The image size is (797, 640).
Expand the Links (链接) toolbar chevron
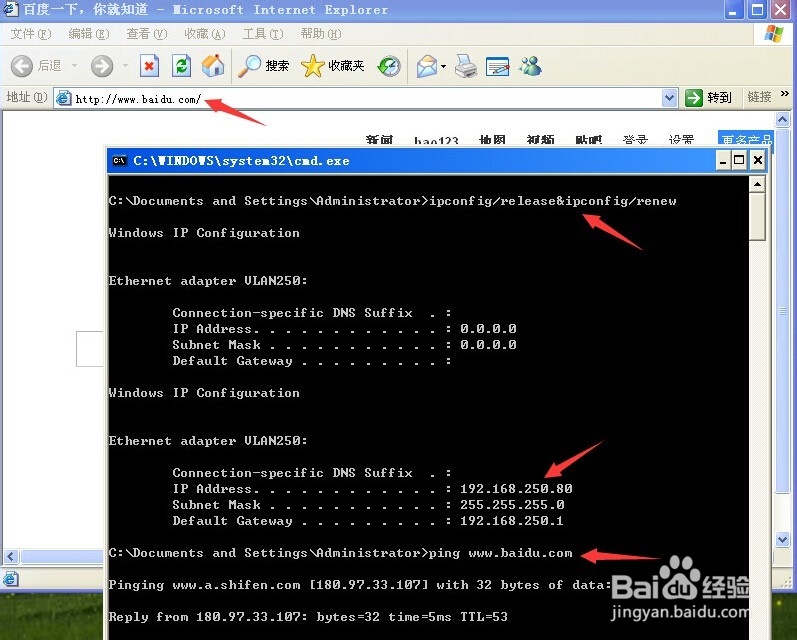pyautogui.click(x=785, y=94)
